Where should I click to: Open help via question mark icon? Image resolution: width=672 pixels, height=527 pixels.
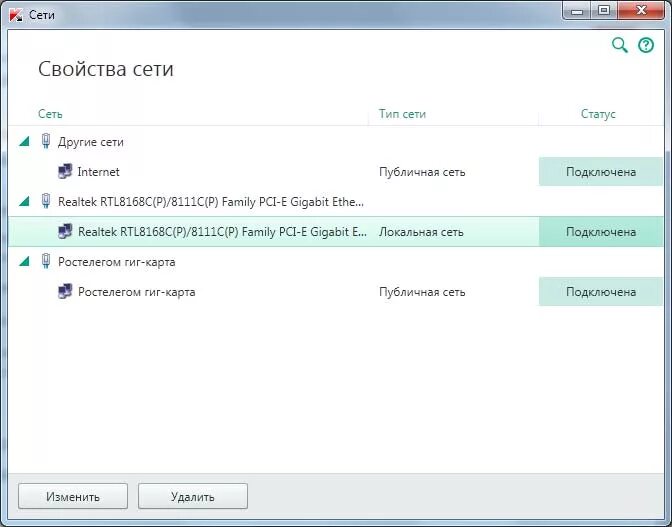tap(646, 45)
